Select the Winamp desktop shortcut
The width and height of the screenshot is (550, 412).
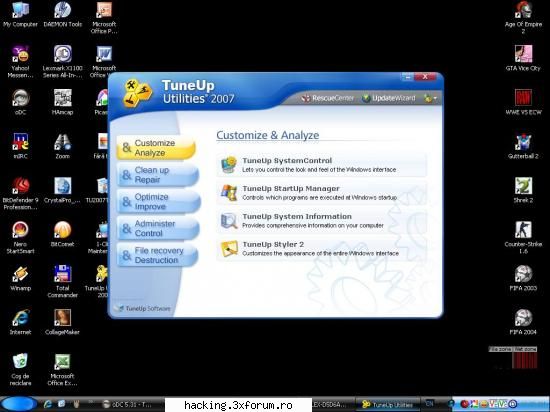pos(20,279)
